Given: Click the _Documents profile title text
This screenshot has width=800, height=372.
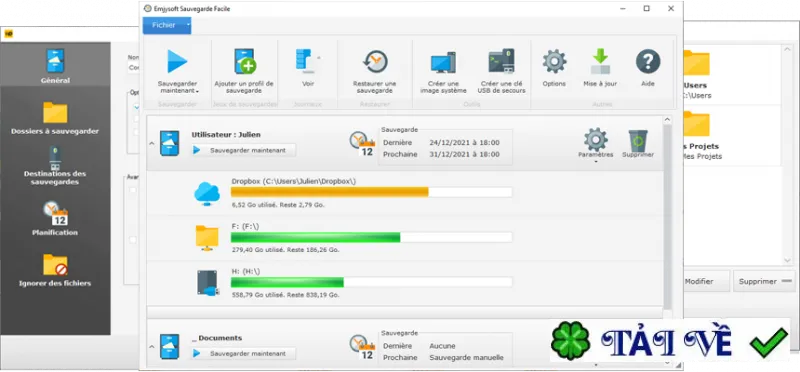Looking at the screenshot, I should click(x=217, y=338).
